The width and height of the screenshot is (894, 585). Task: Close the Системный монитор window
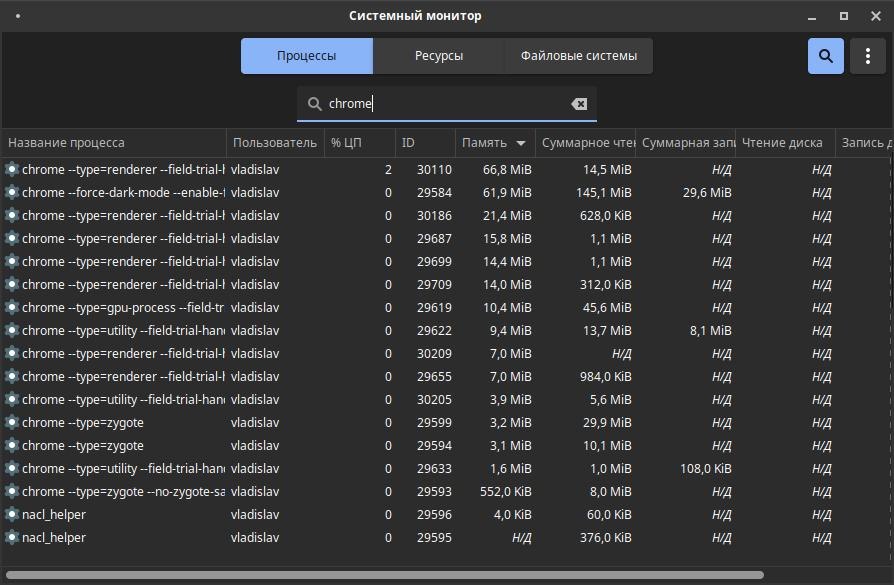coord(876,17)
